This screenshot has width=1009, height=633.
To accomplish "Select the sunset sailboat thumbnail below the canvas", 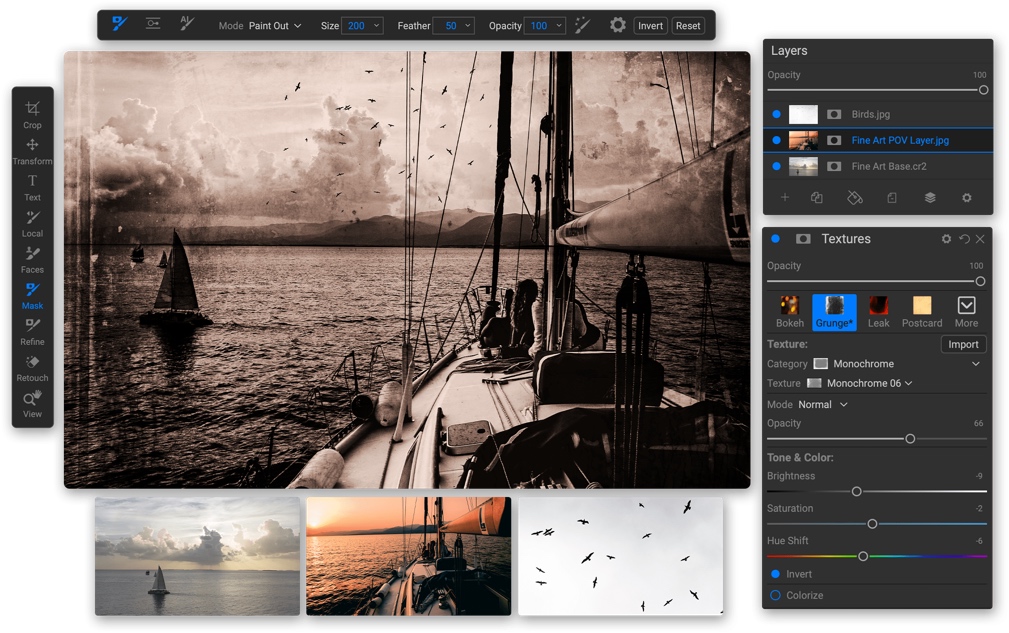I will (x=408, y=556).
